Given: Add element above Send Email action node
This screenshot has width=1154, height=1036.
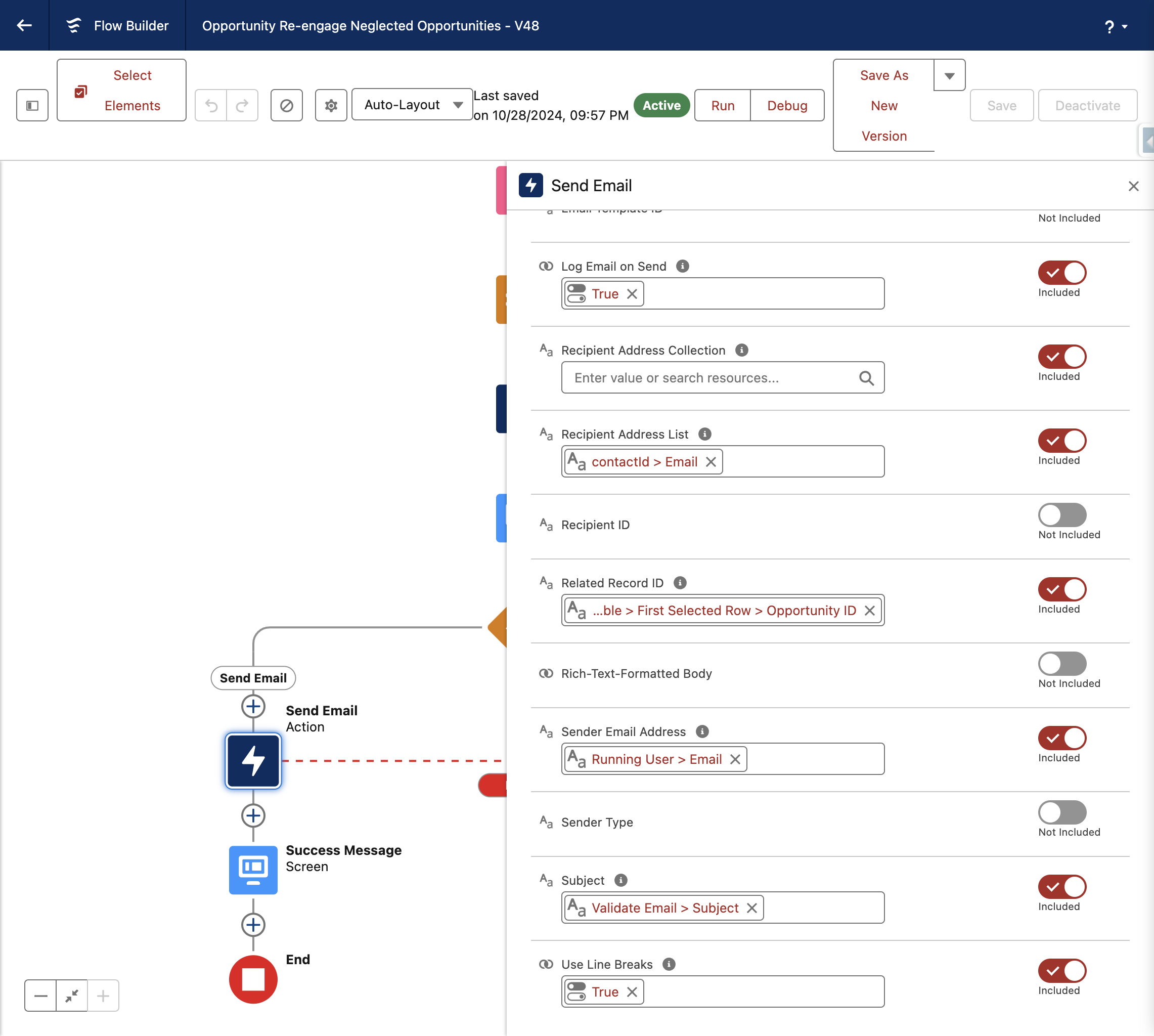Looking at the screenshot, I should point(253,706).
